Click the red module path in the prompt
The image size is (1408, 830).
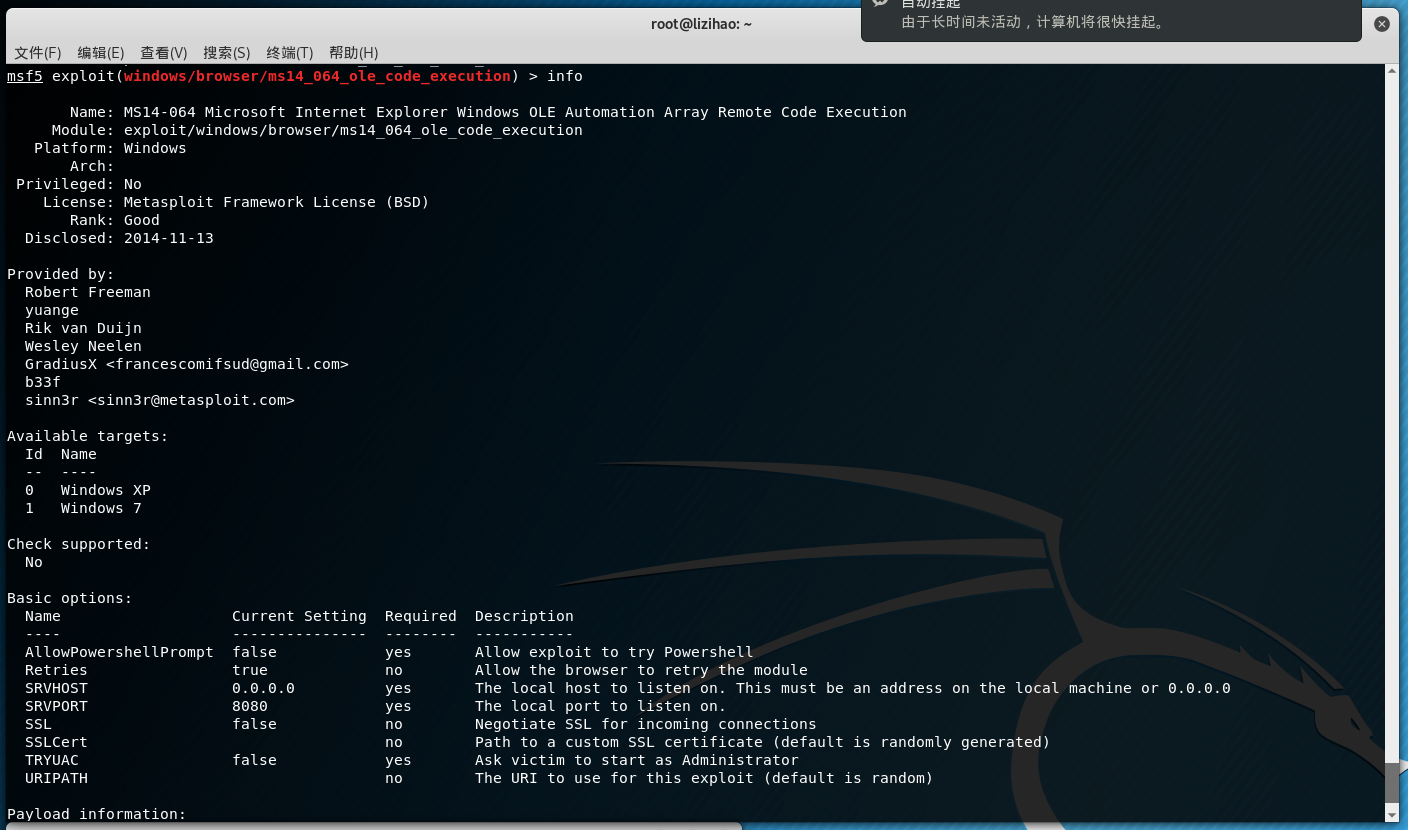coord(317,76)
